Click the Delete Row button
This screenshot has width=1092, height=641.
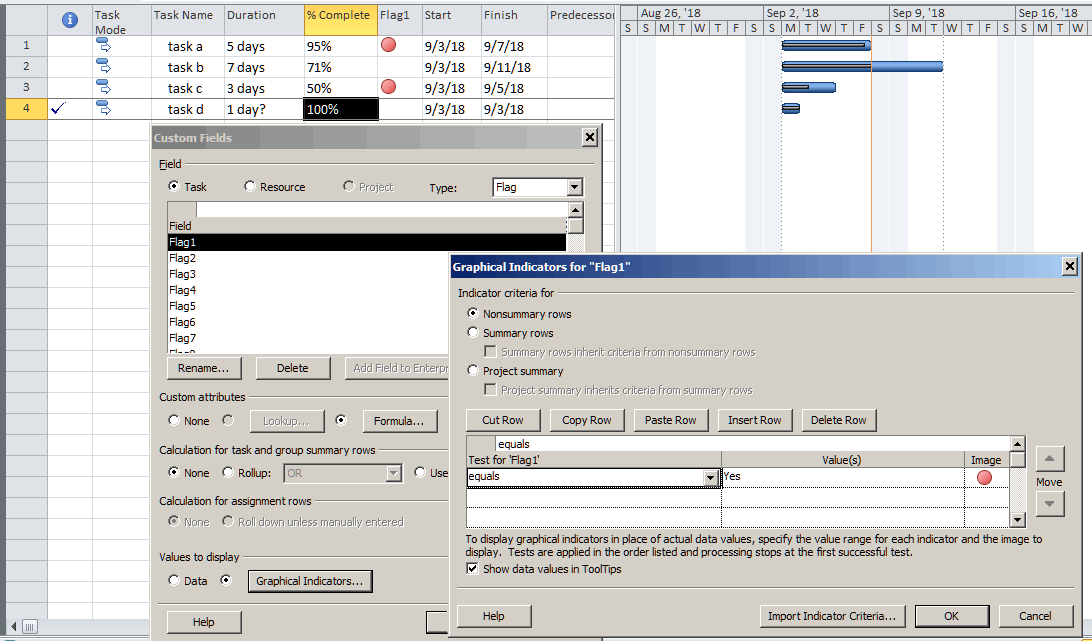coord(838,420)
